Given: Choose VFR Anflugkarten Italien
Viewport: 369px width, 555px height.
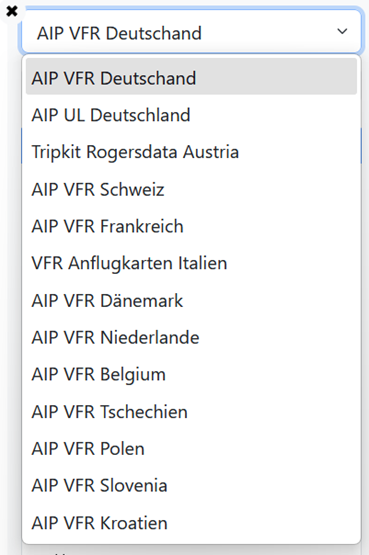Looking at the screenshot, I should (191, 263).
